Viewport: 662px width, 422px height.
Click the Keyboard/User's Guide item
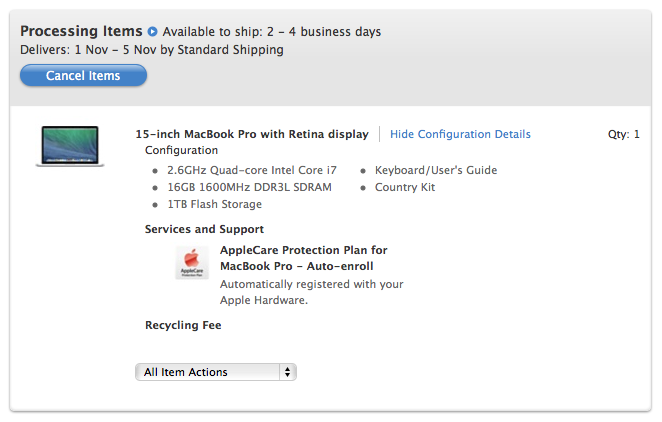435,170
